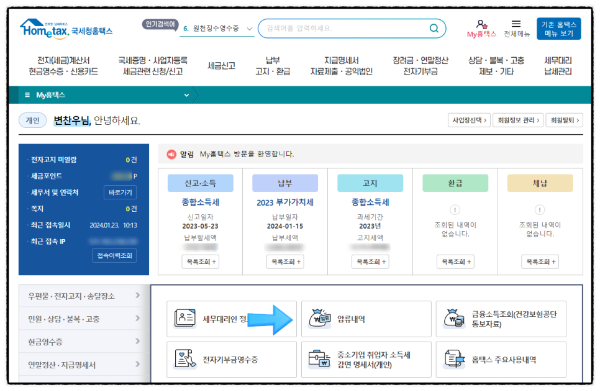This screenshot has height=391, width=600.
Task: Select the 납부 tab header
Action: coord(285,183)
